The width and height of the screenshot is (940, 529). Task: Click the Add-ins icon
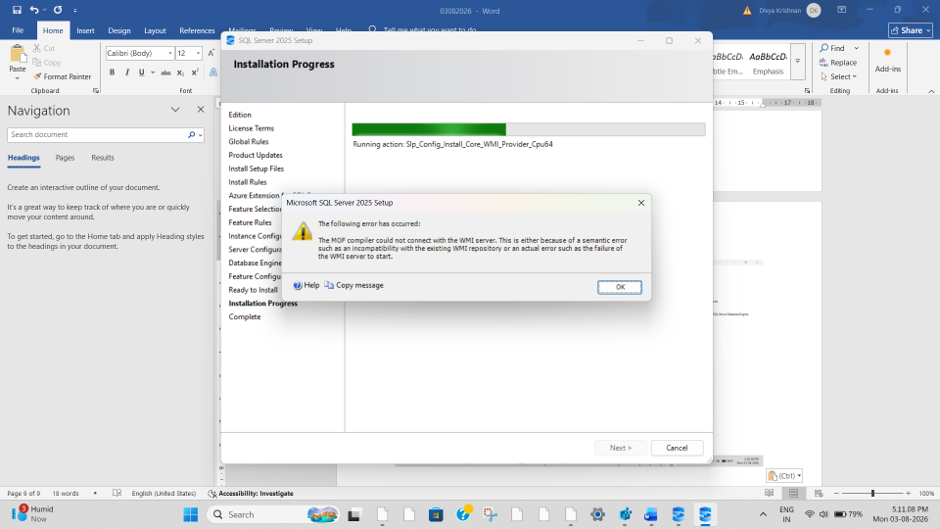(888, 60)
